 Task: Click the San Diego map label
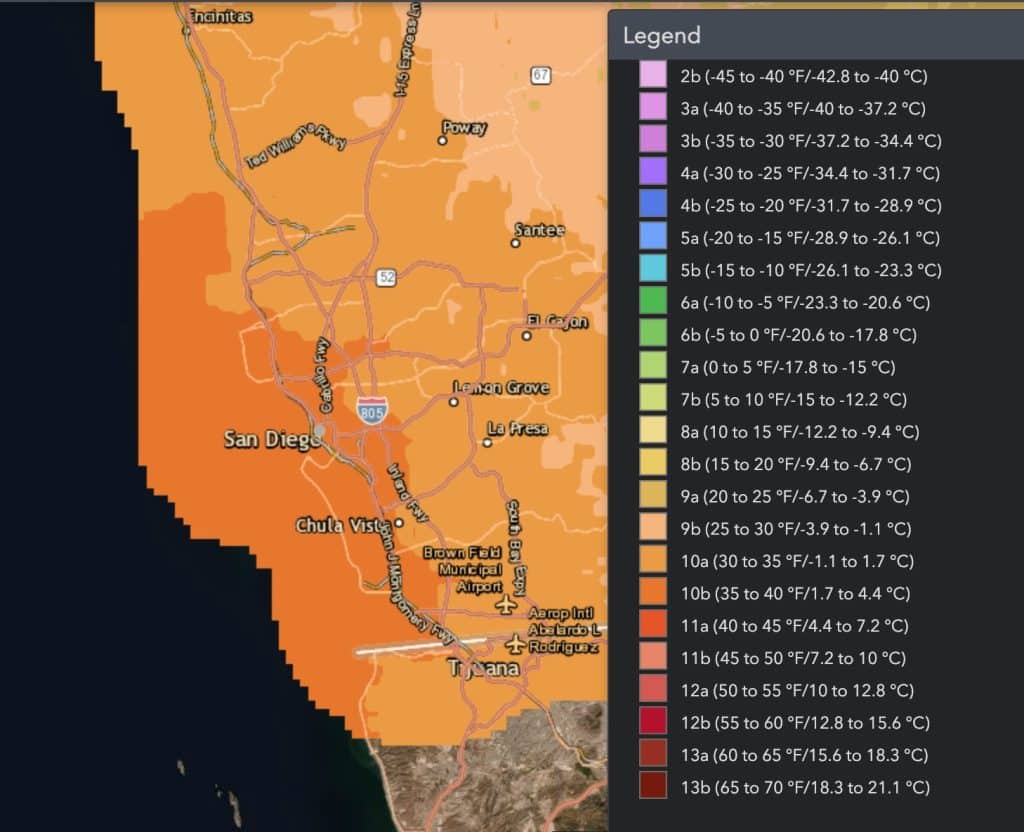273,440
